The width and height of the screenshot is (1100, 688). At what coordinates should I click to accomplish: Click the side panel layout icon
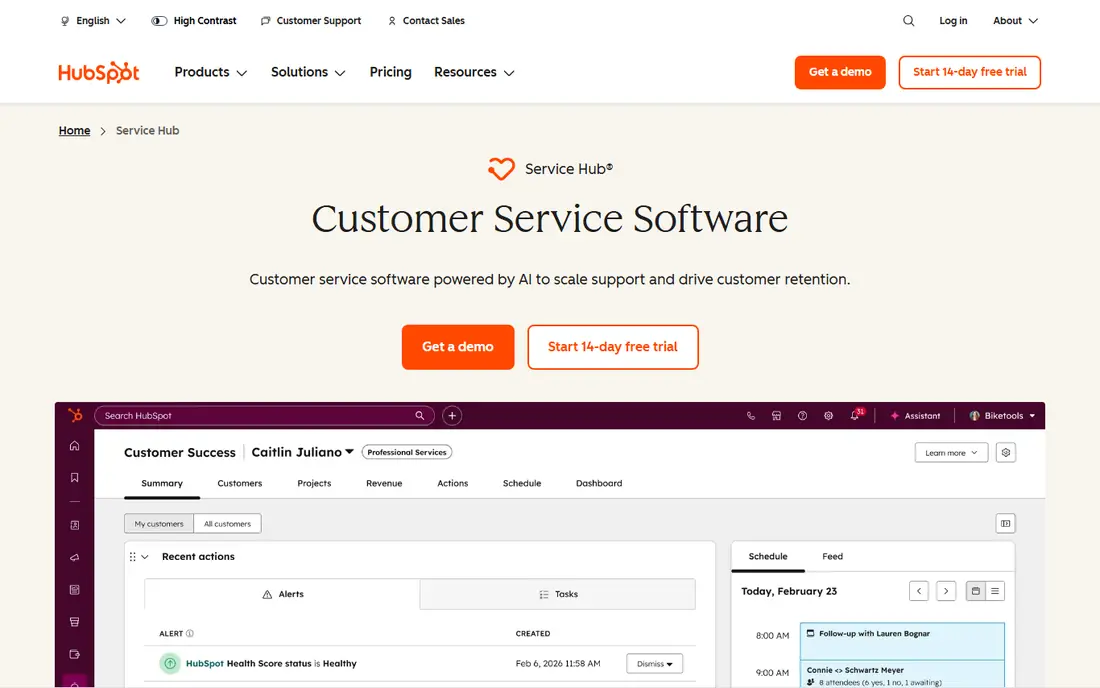pyautogui.click(x=1005, y=523)
